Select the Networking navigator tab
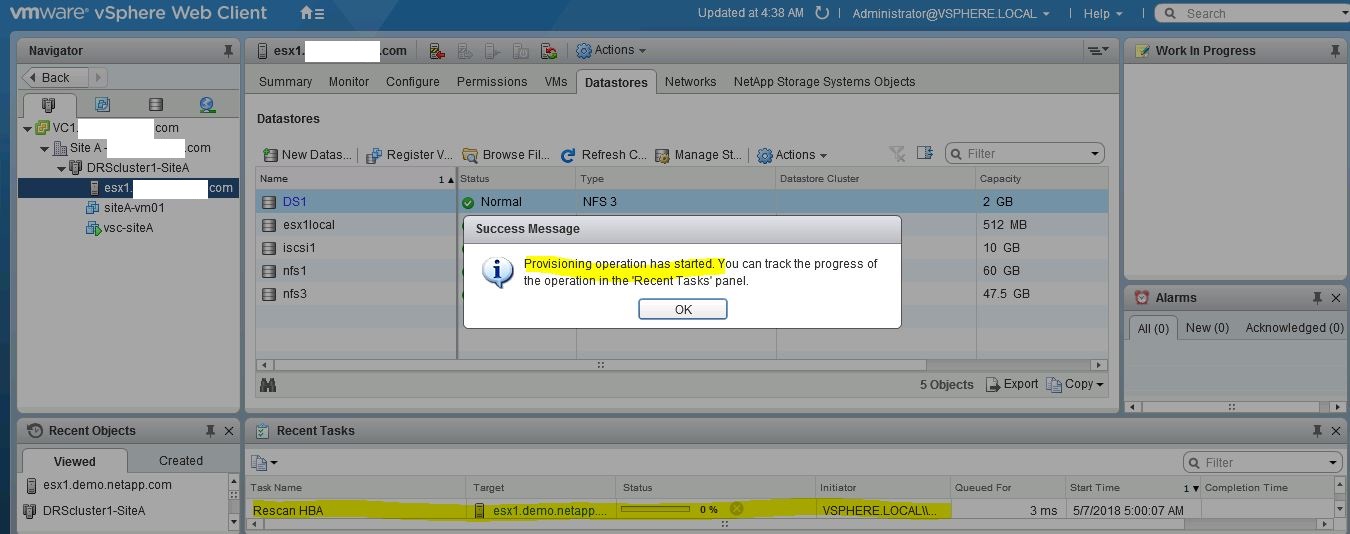Image resolution: width=1350 pixels, height=534 pixels. 207,104
